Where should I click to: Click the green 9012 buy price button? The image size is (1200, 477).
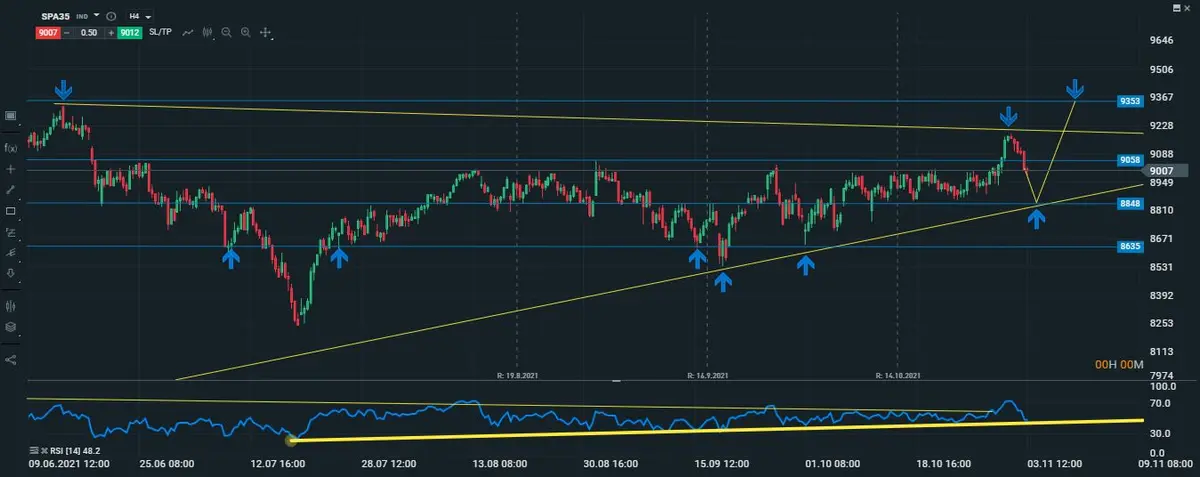pos(129,33)
